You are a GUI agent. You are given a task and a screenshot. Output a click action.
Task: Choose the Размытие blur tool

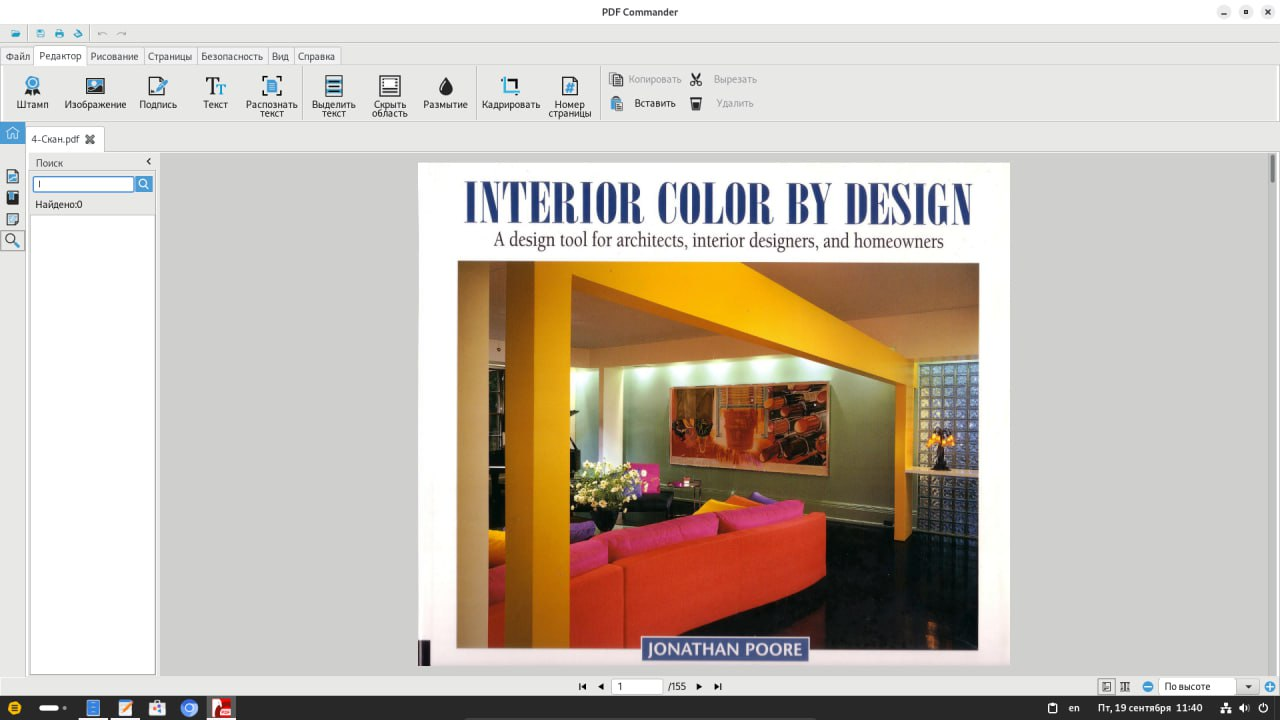click(445, 93)
